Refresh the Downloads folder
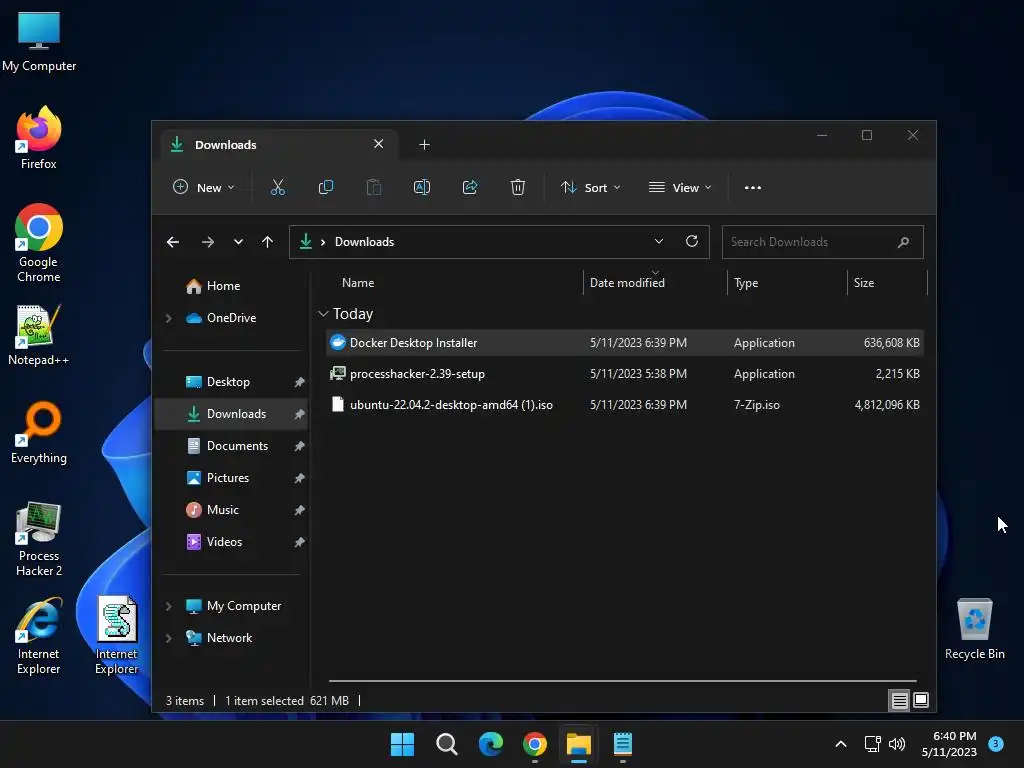Screen dimensions: 1024x768 (x=692, y=241)
